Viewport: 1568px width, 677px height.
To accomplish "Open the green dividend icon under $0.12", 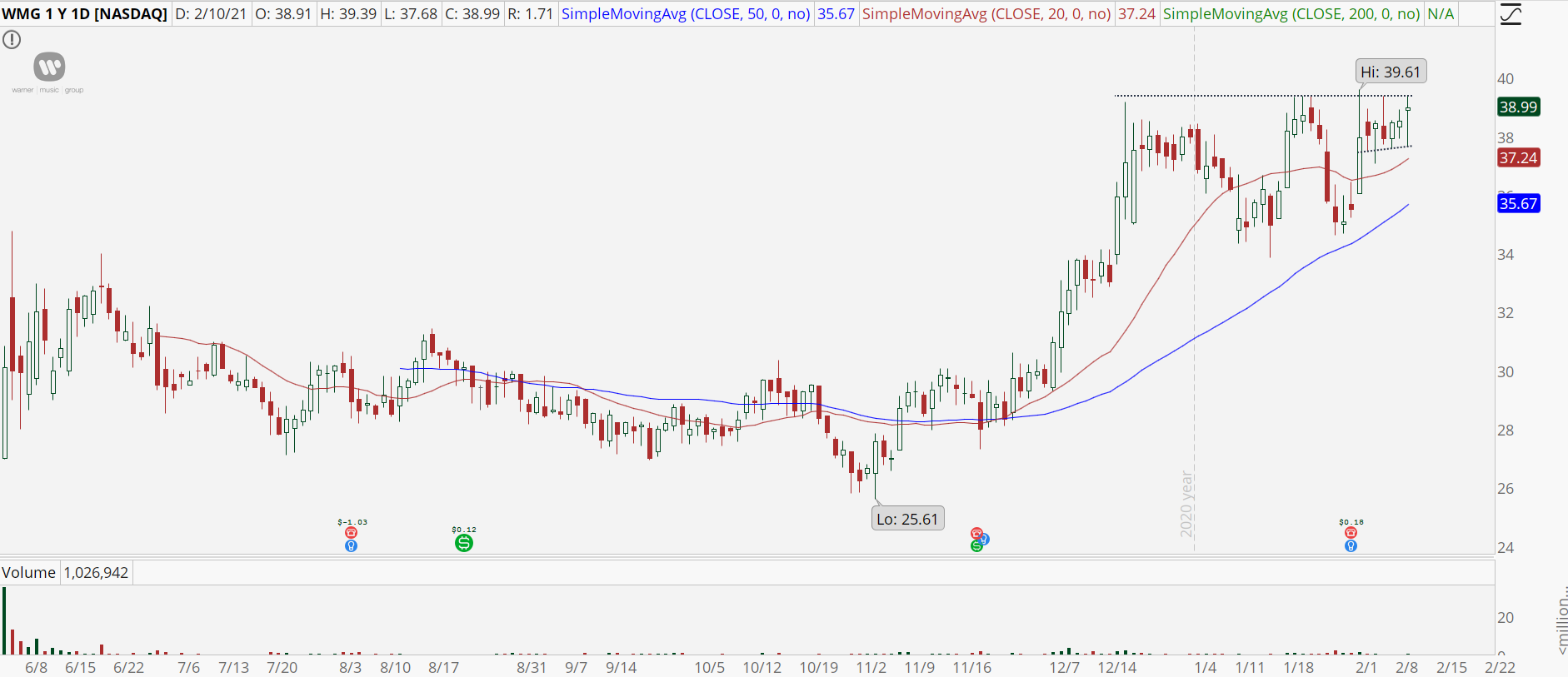I will [464, 543].
